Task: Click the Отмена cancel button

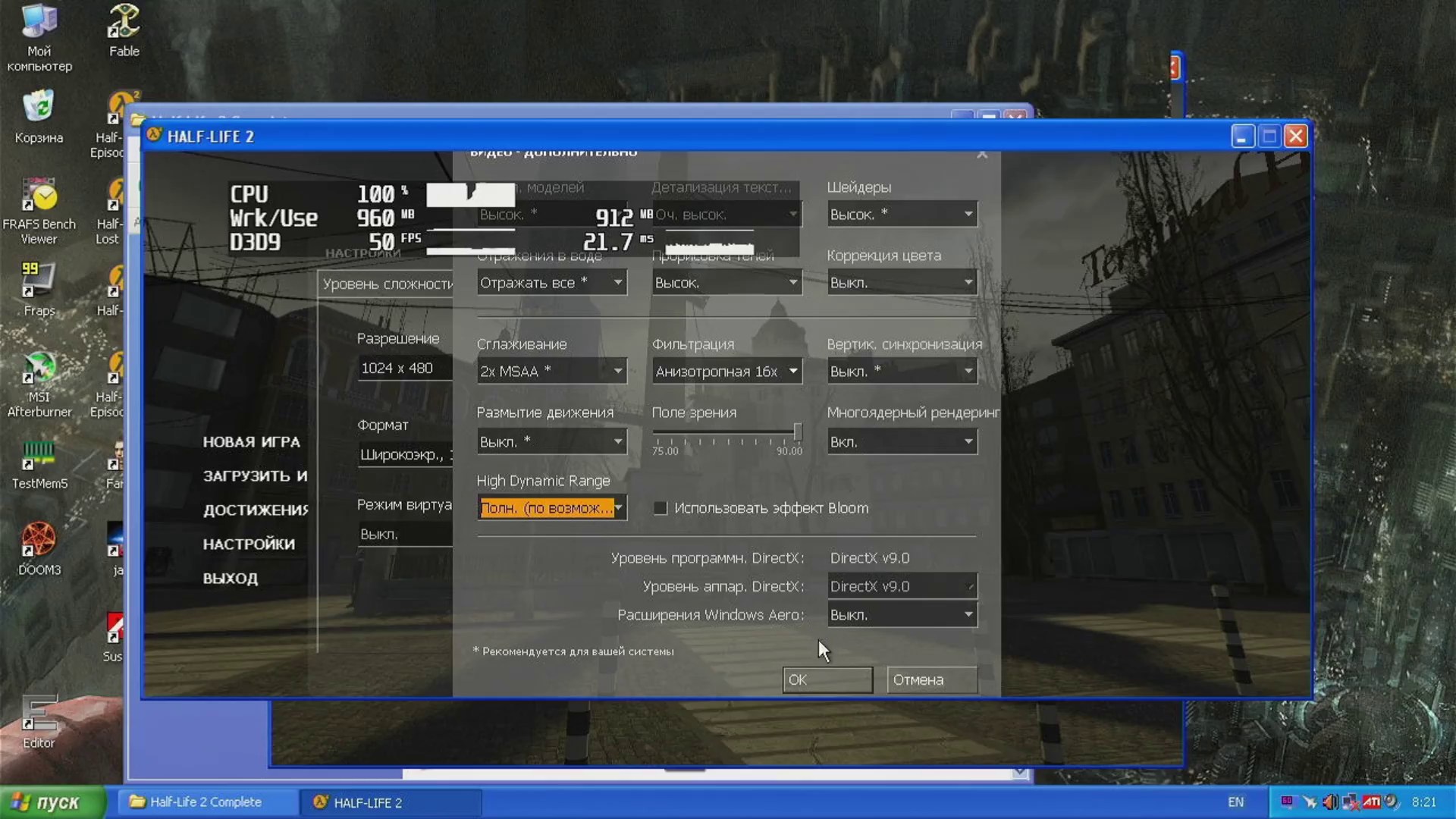Action: coord(932,680)
